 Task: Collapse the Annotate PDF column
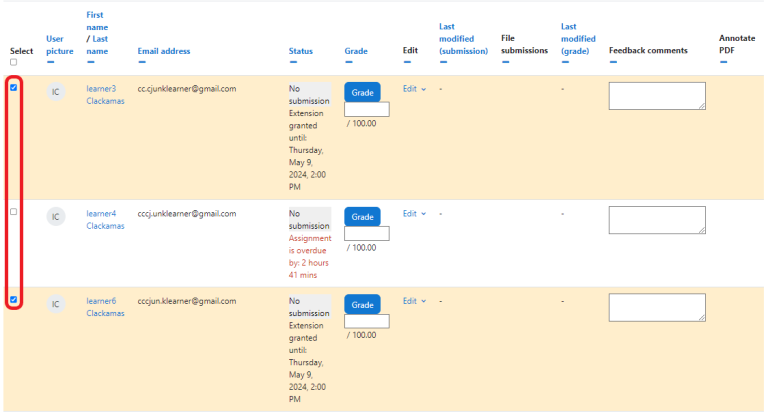coord(723,62)
